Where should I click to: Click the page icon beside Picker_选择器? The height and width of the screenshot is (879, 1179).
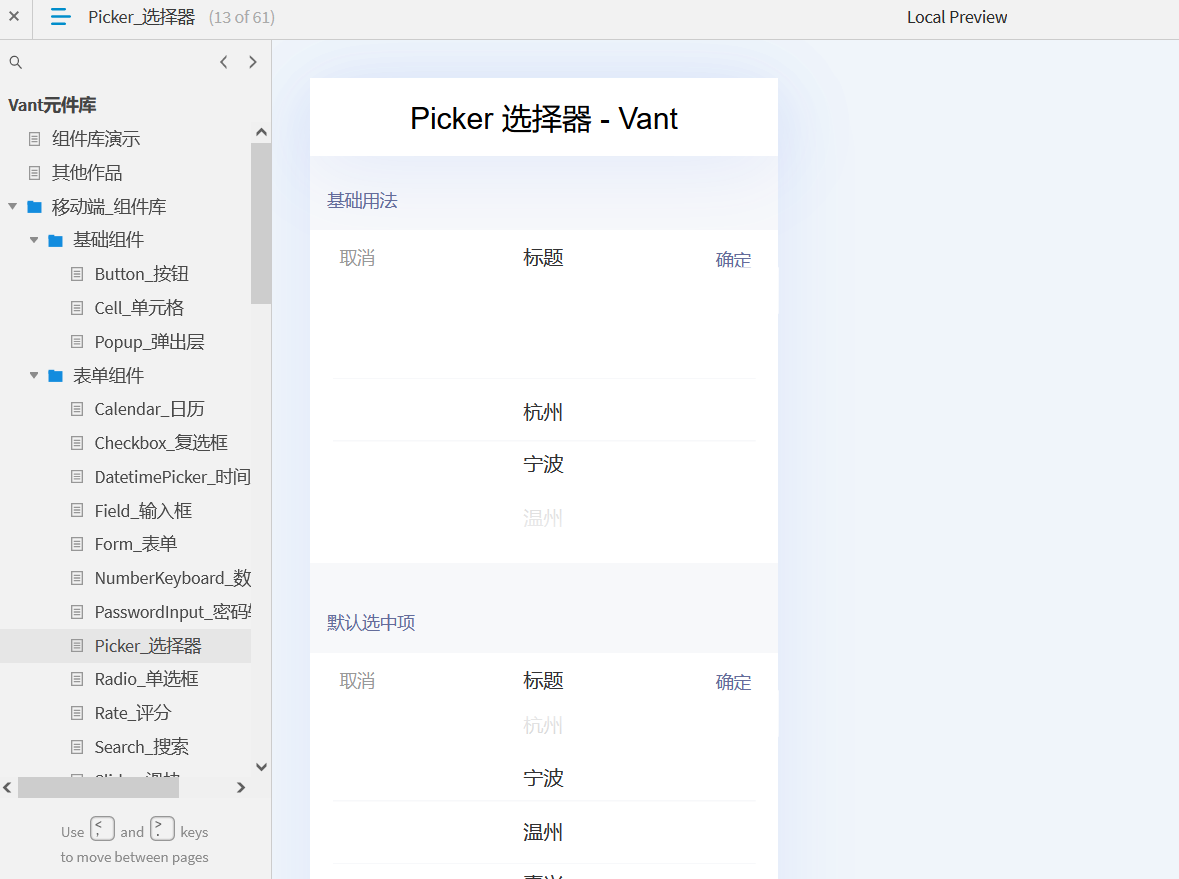tap(77, 646)
